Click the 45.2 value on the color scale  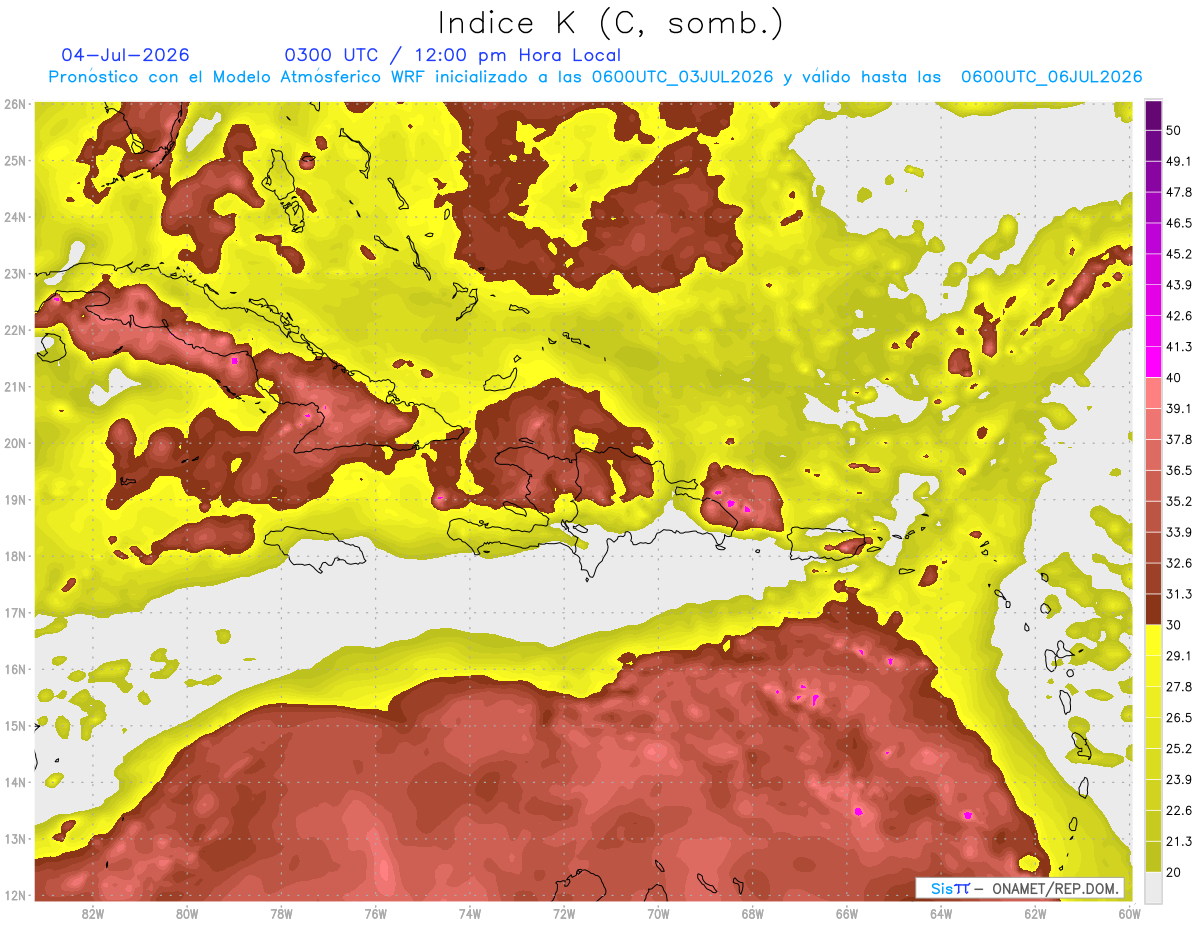pyautogui.click(x=1179, y=254)
